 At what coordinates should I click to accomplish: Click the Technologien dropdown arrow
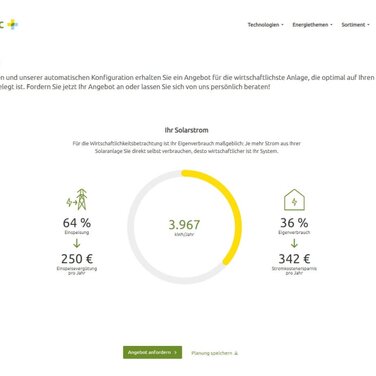click(282, 25)
